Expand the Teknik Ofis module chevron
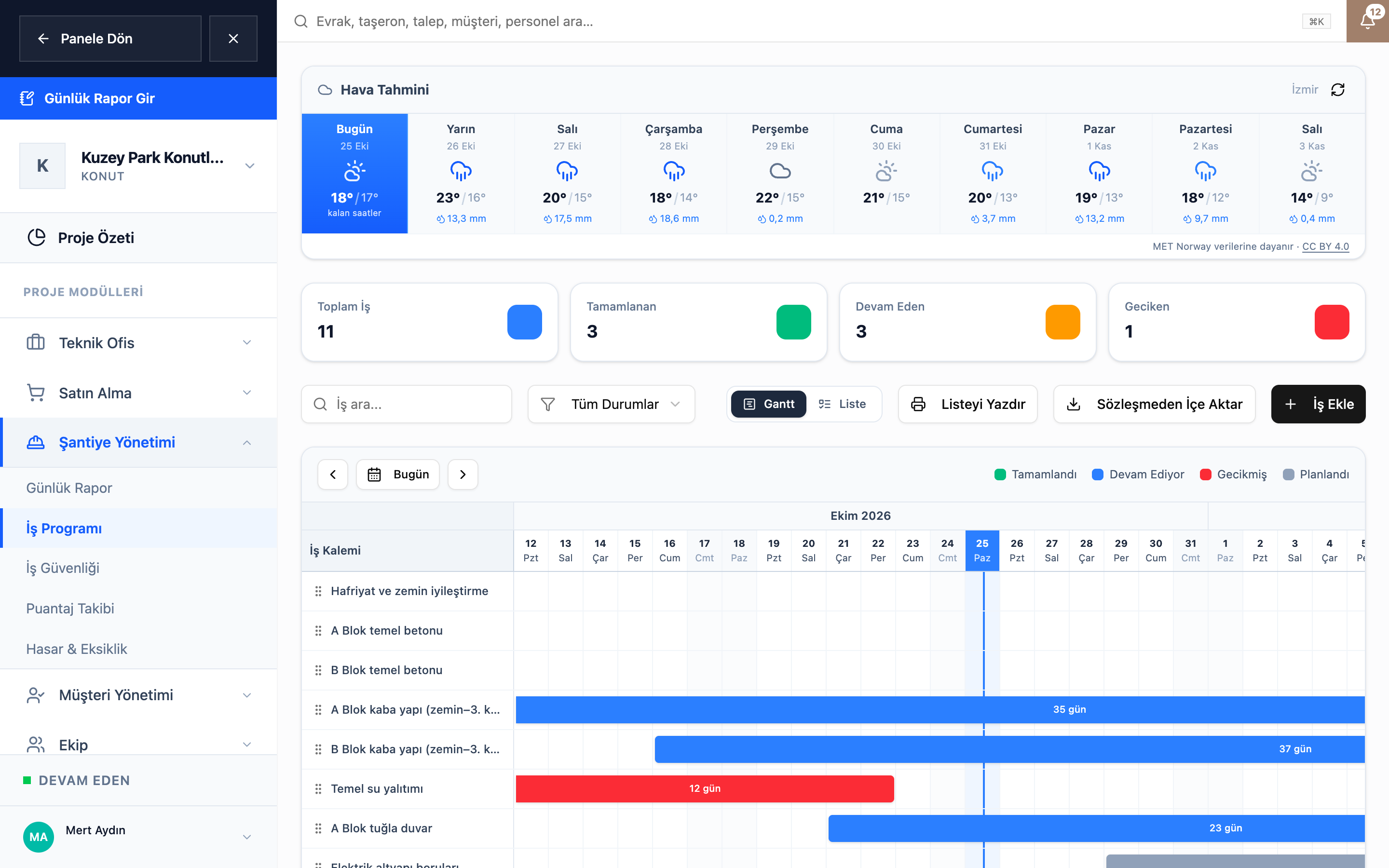The image size is (1389, 868). [247, 343]
